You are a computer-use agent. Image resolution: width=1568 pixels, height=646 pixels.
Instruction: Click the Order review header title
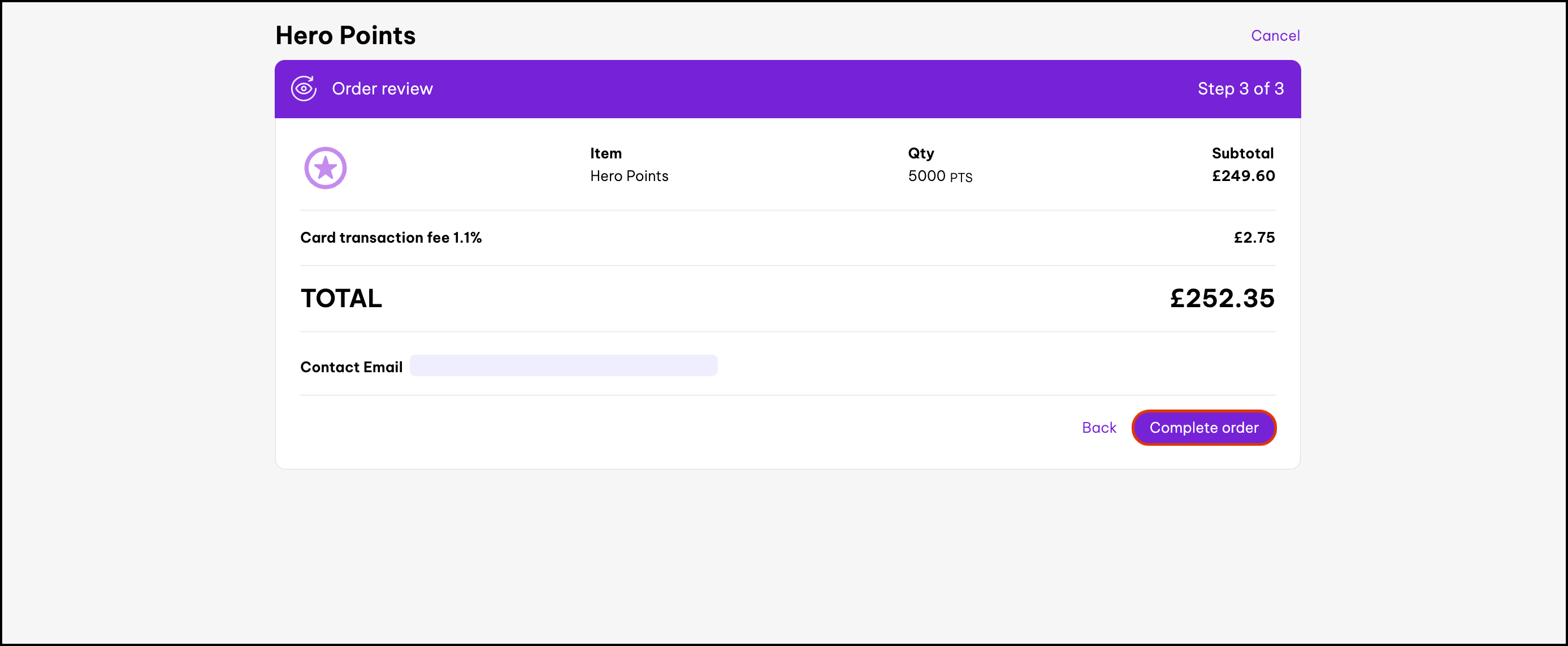[382, 89]
